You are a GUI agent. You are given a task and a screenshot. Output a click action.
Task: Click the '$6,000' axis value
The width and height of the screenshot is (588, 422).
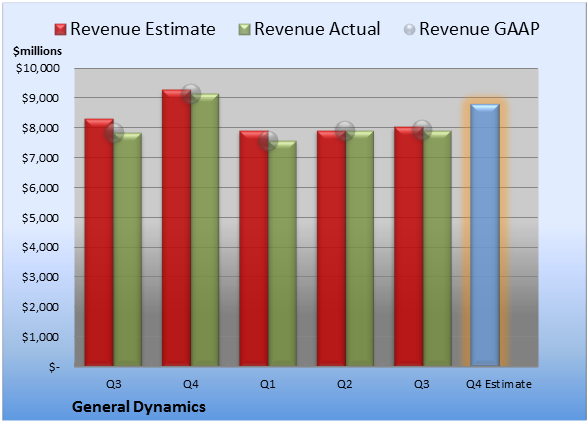(x=40, y=188)
